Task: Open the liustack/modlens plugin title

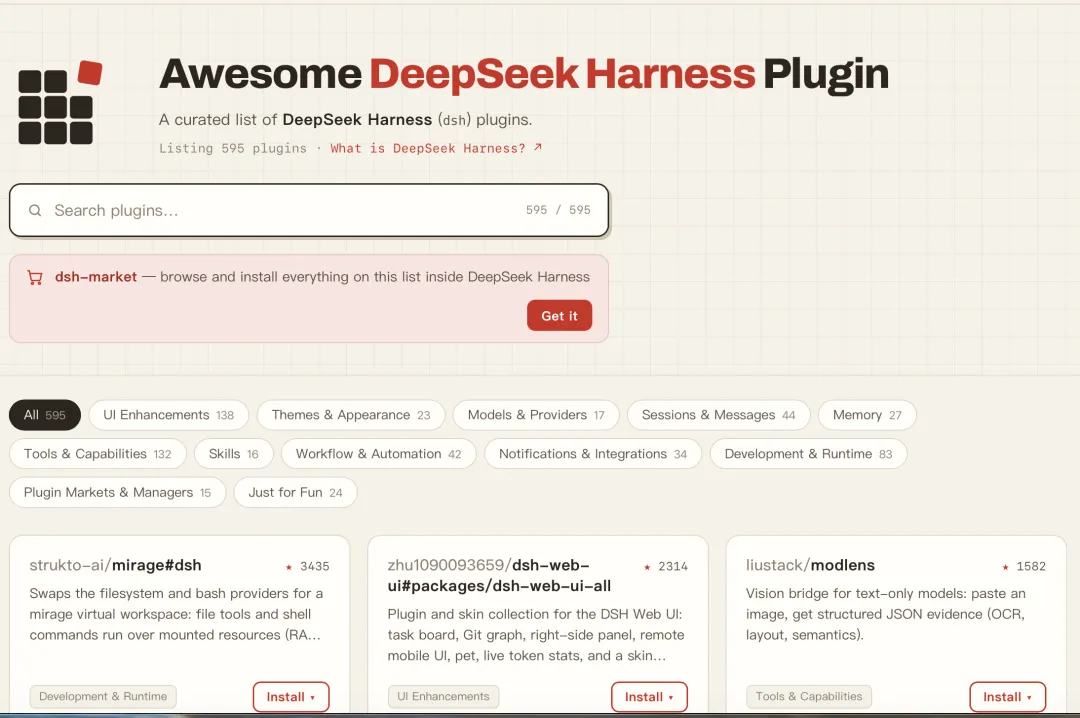Action: click(810, 566)
